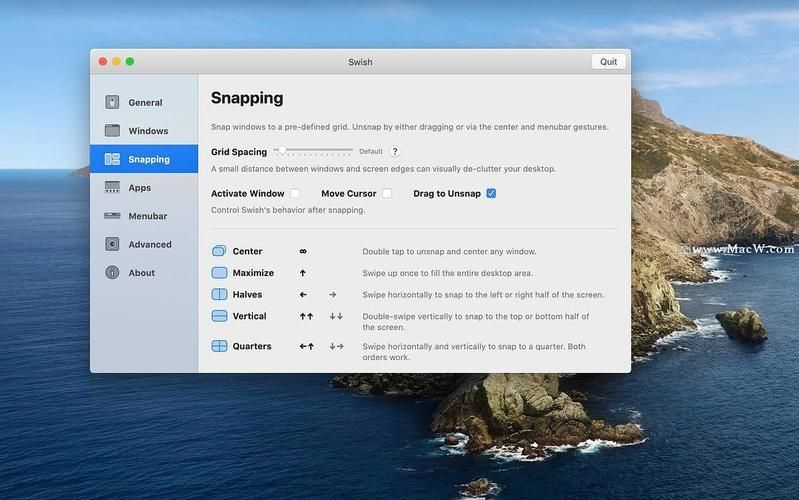Click the Grid Spacing slider track
The image size is (799, 500).
coord(313,151)
